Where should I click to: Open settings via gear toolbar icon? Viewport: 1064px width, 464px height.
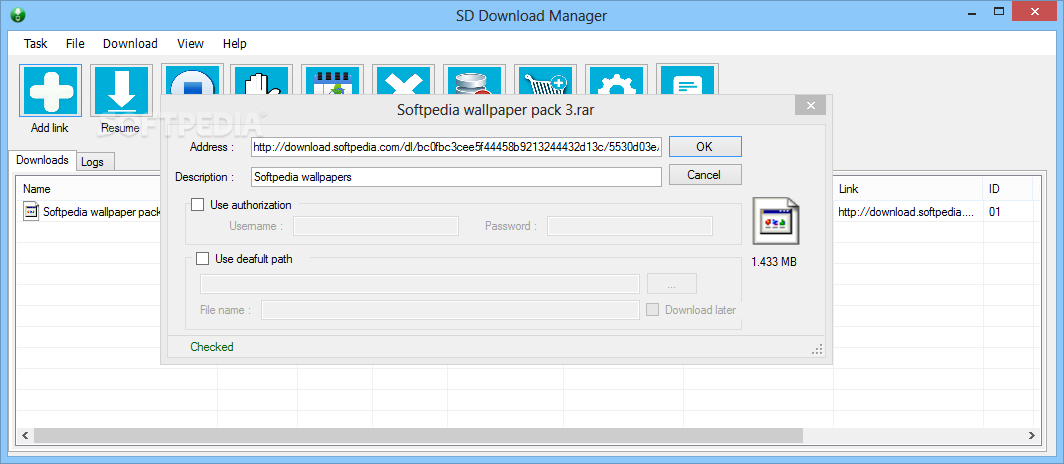(616, 81)
